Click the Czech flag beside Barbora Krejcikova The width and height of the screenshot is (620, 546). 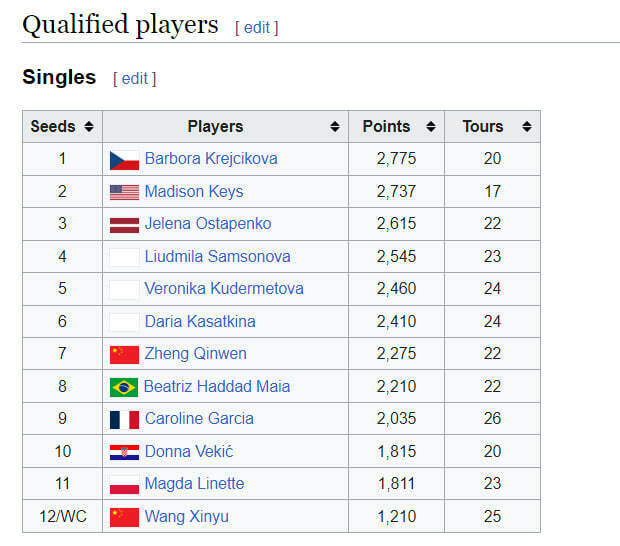point(124,159)
